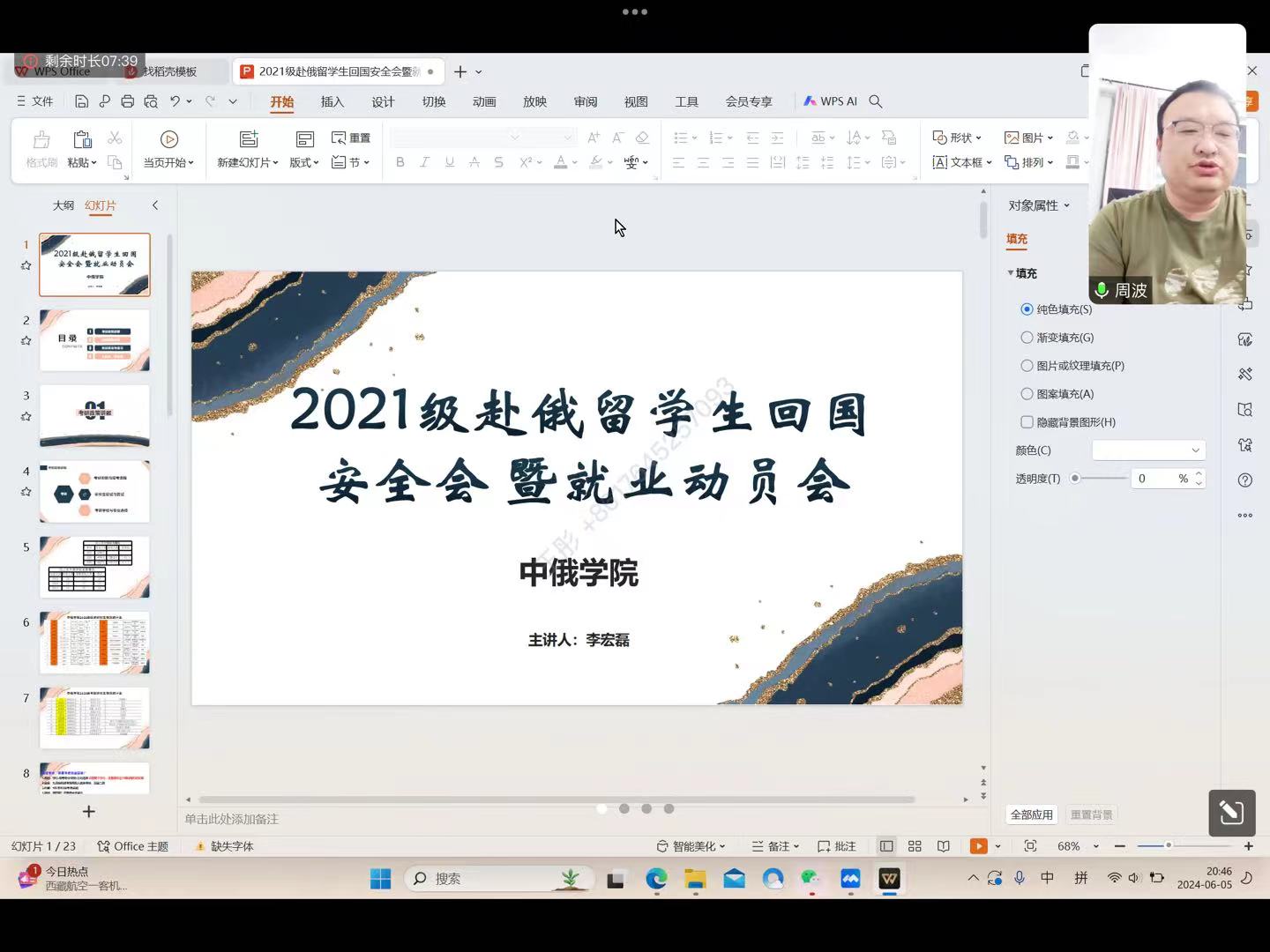Viewport: 1270px width, 952px height.
Task: Open the Shapes (形状) dropdown
Action: [957, 138]
